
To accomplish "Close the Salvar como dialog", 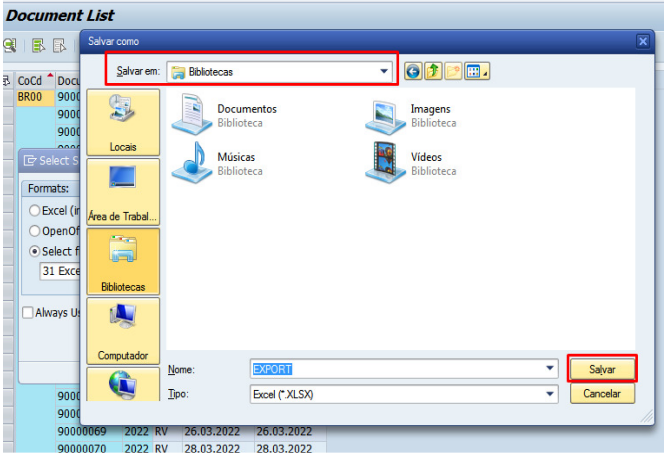I will [643, 41].
